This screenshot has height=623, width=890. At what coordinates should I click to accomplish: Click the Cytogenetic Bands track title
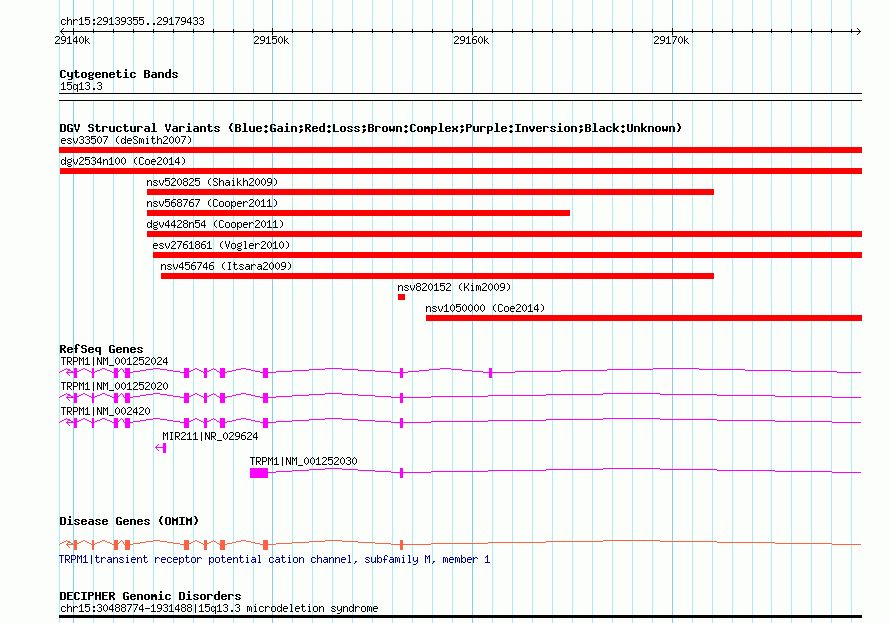tap(119, 74)
